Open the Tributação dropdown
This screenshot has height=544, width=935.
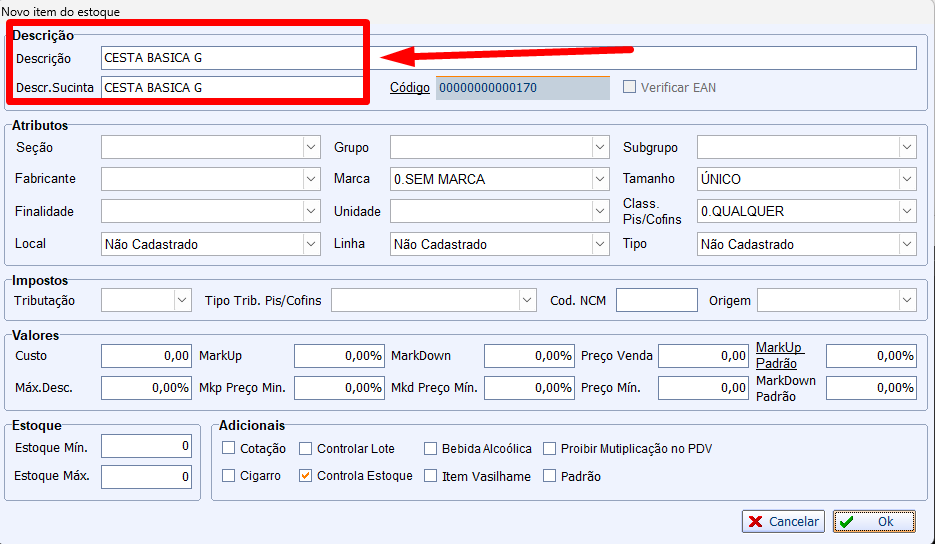(182, 300)
